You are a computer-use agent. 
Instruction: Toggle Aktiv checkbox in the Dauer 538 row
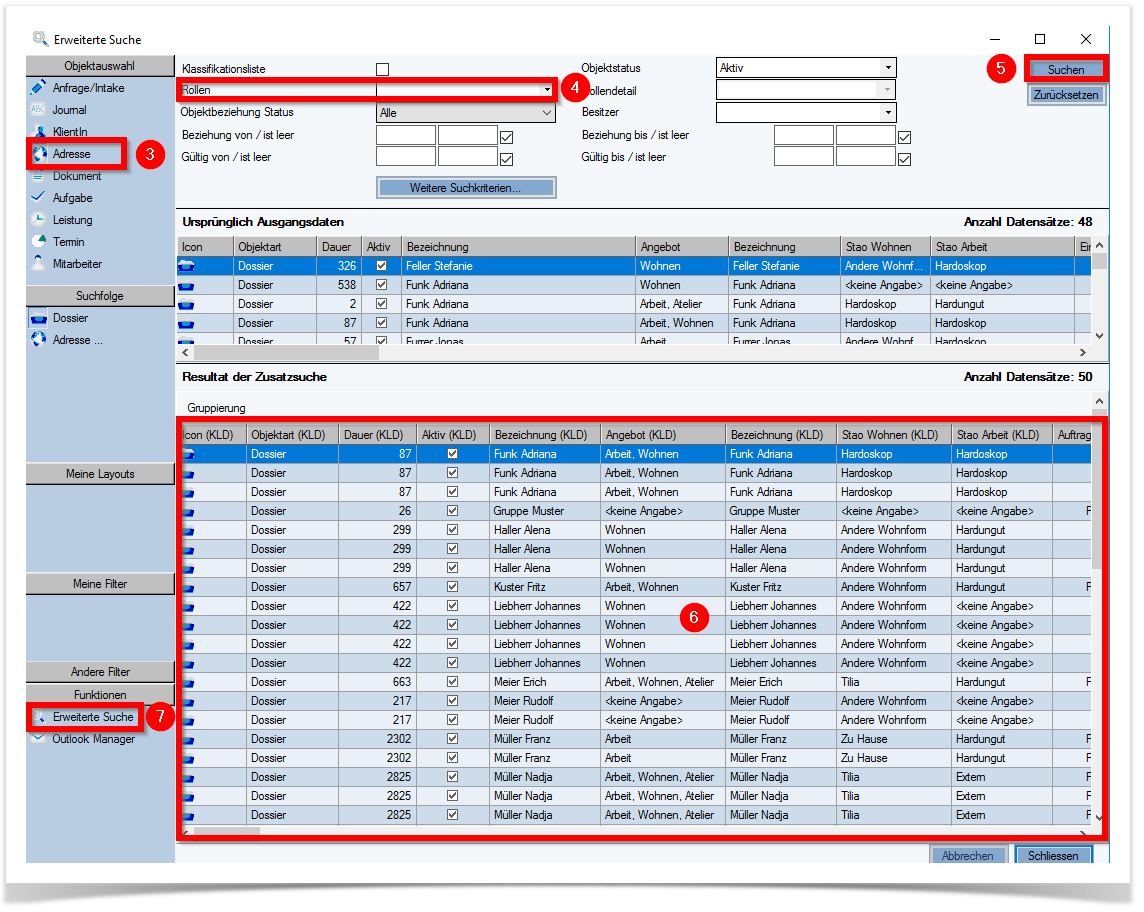381,285
